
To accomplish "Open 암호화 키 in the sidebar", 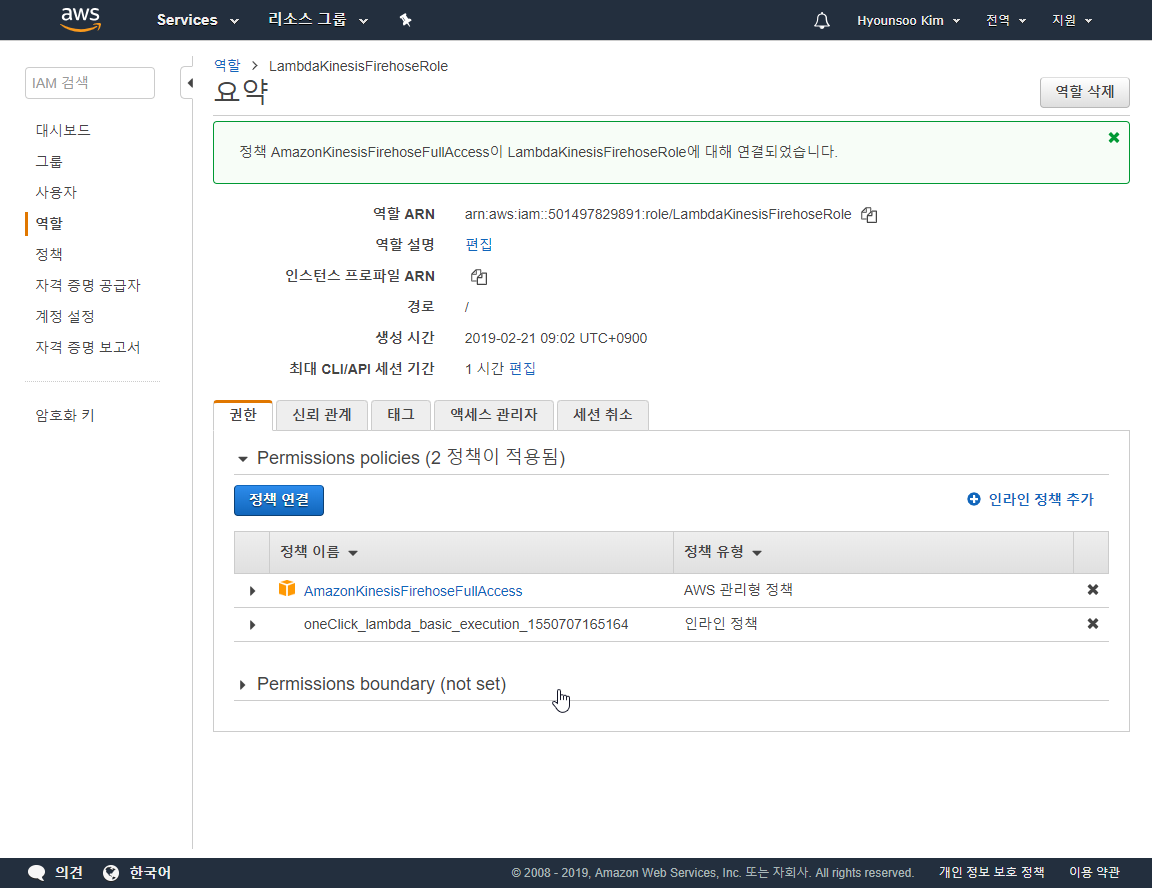I will 65,415.
